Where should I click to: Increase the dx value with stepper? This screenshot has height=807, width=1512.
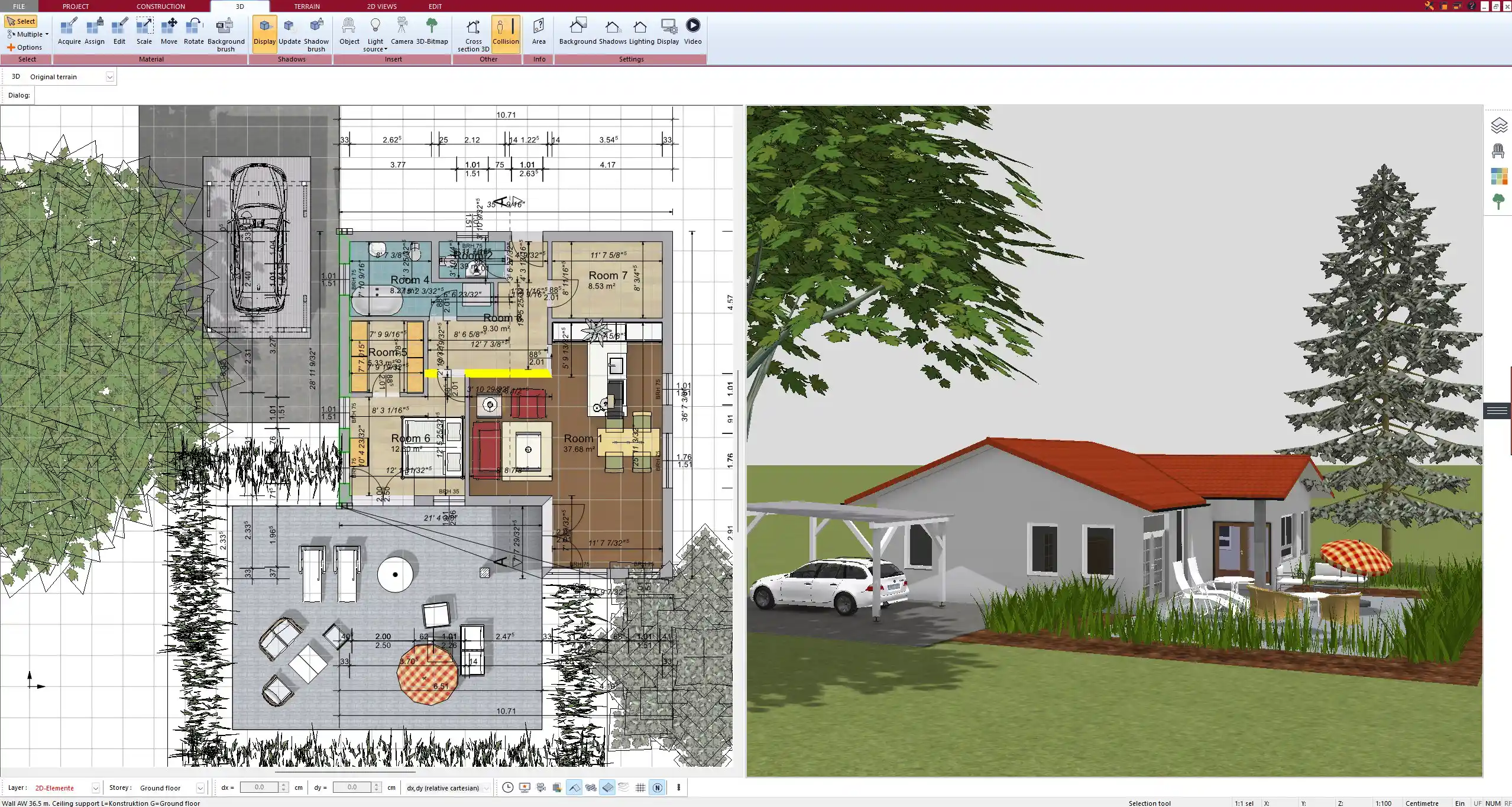(284, 785)
